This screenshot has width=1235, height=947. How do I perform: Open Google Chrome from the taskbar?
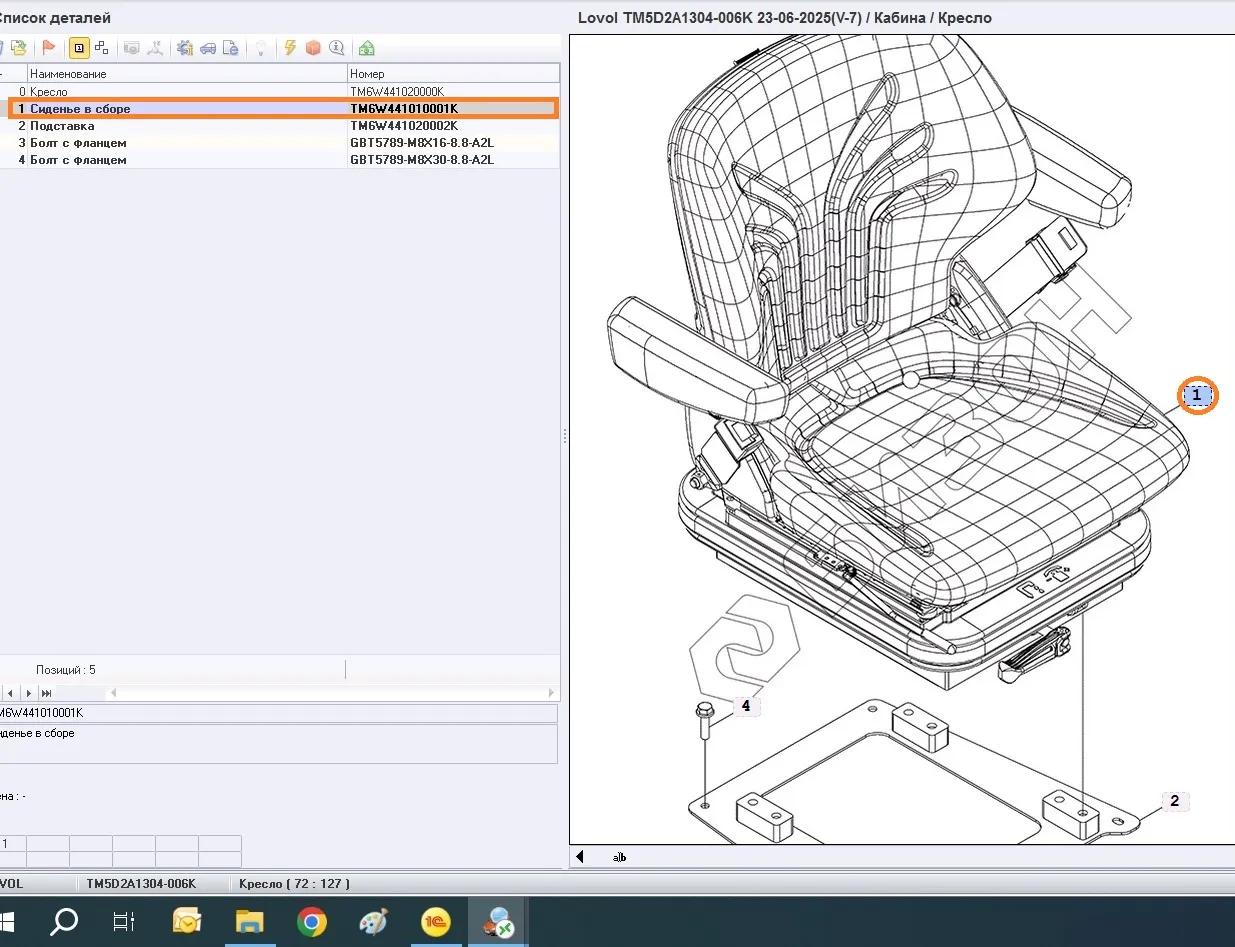pos(312,921)
